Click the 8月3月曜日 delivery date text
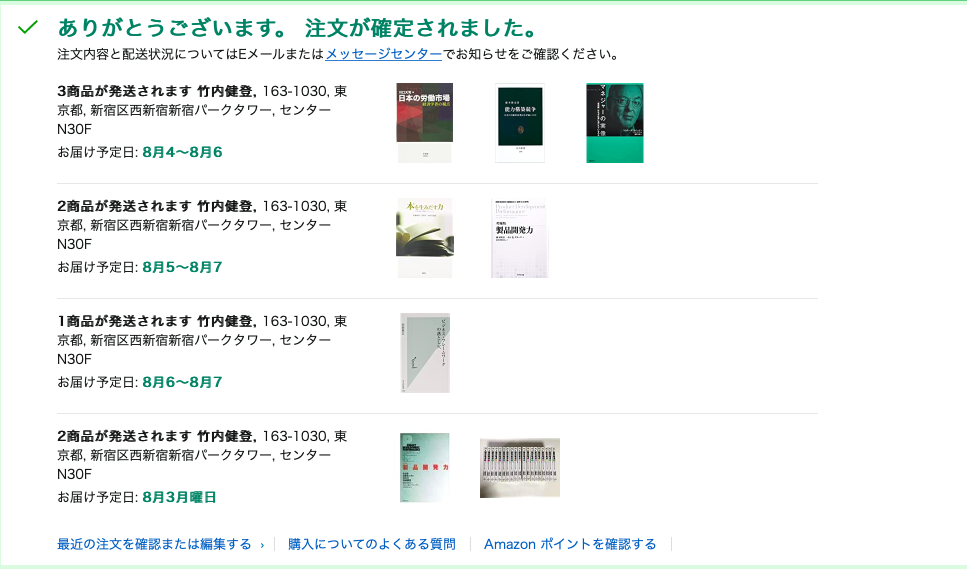The width and height of the screenshot is (967, 569). pyautogui.click(x=179, y=497)
